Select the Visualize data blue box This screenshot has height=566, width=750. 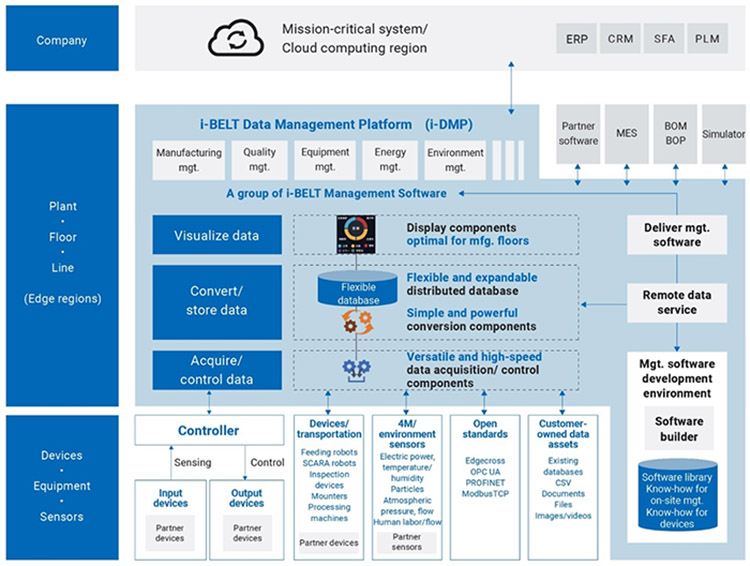[x=217, y=236]
